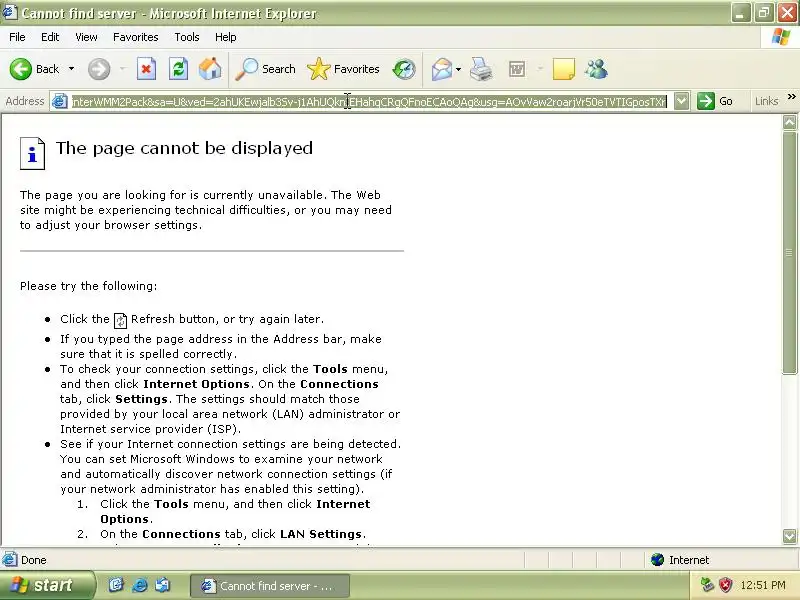Open the Edit menu
800x600 pixels.
tap(50, 37)
